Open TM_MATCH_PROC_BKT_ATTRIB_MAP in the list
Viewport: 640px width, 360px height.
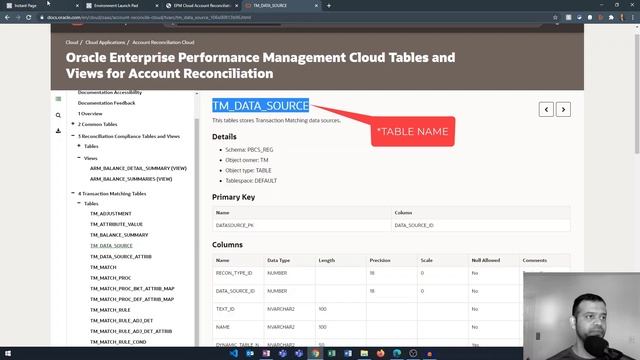(132, 288)
